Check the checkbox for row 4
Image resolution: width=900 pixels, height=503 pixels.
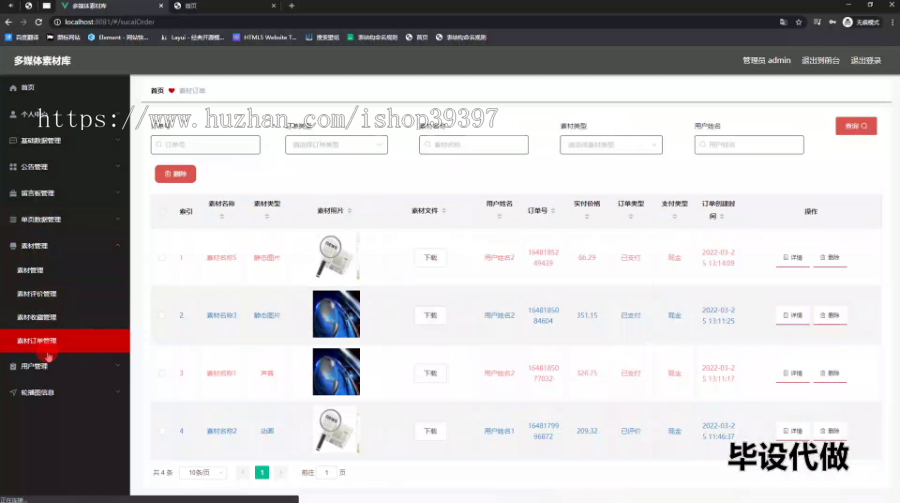pyautogui.click(x=162, y=431)
